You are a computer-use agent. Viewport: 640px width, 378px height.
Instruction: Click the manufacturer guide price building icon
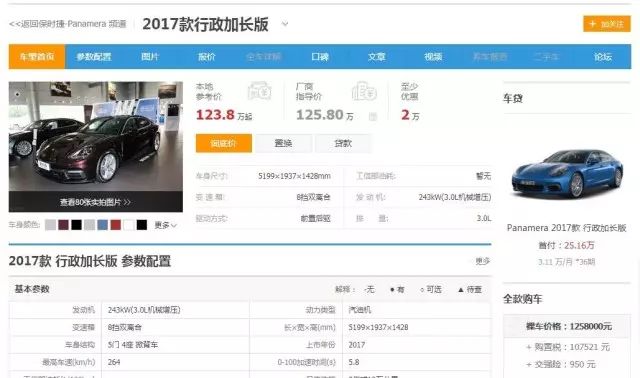pos(364,91)
